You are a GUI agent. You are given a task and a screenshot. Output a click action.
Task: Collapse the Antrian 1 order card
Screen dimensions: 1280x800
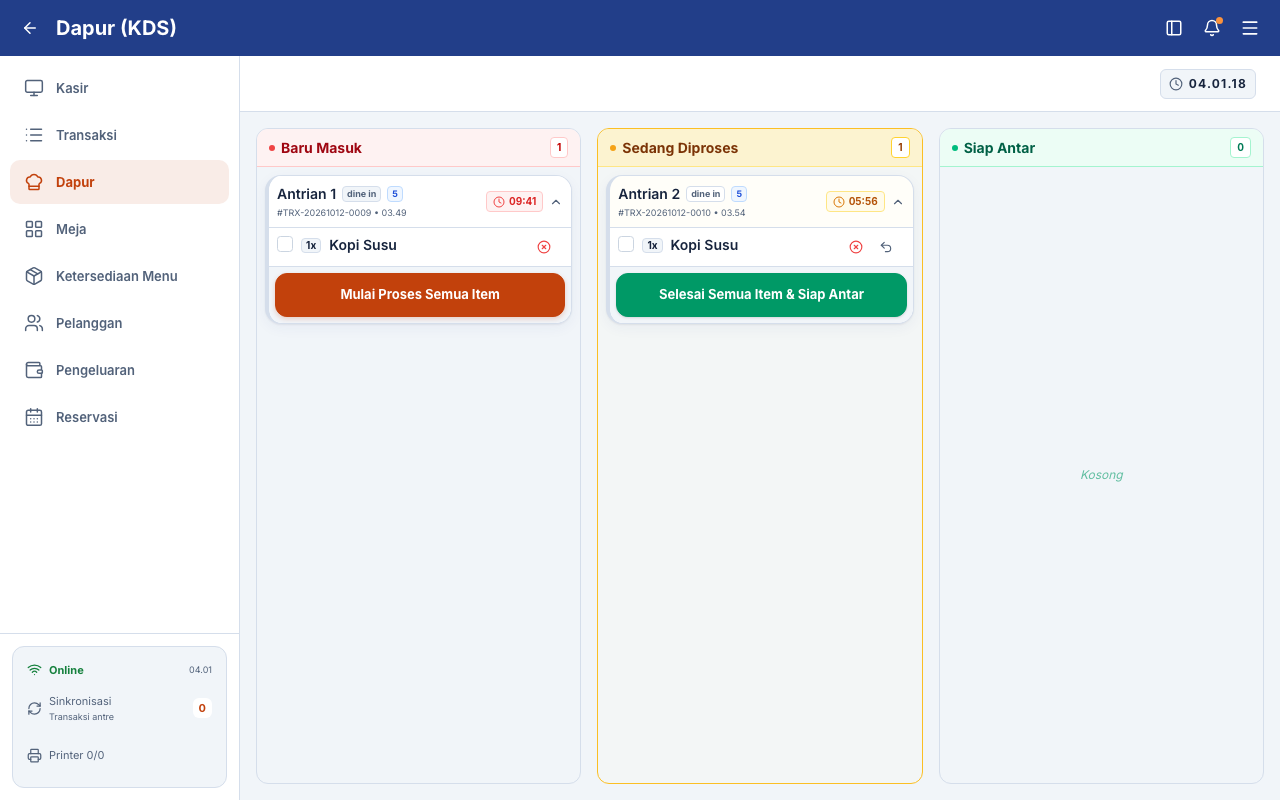556,202
